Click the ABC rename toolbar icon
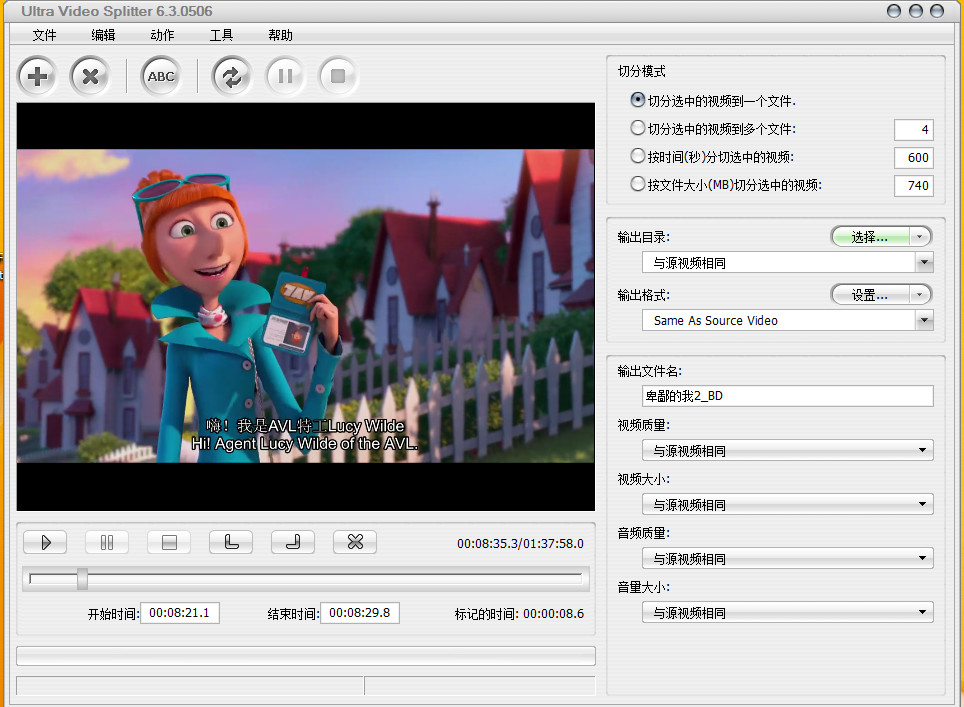Image resolution: width=964 pixels, height=707 pixels. coord(160,76)
